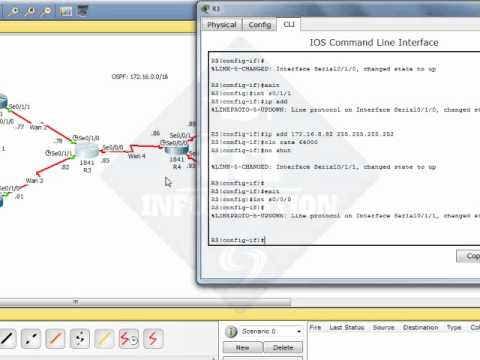The height and width of the screenshot is (360, 480).
Task: Select the Serial DTE red lightning cable
Action: point(153,338)
